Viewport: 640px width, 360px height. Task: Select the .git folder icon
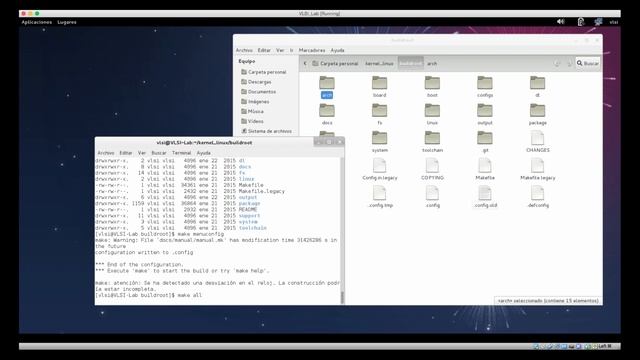484,138
